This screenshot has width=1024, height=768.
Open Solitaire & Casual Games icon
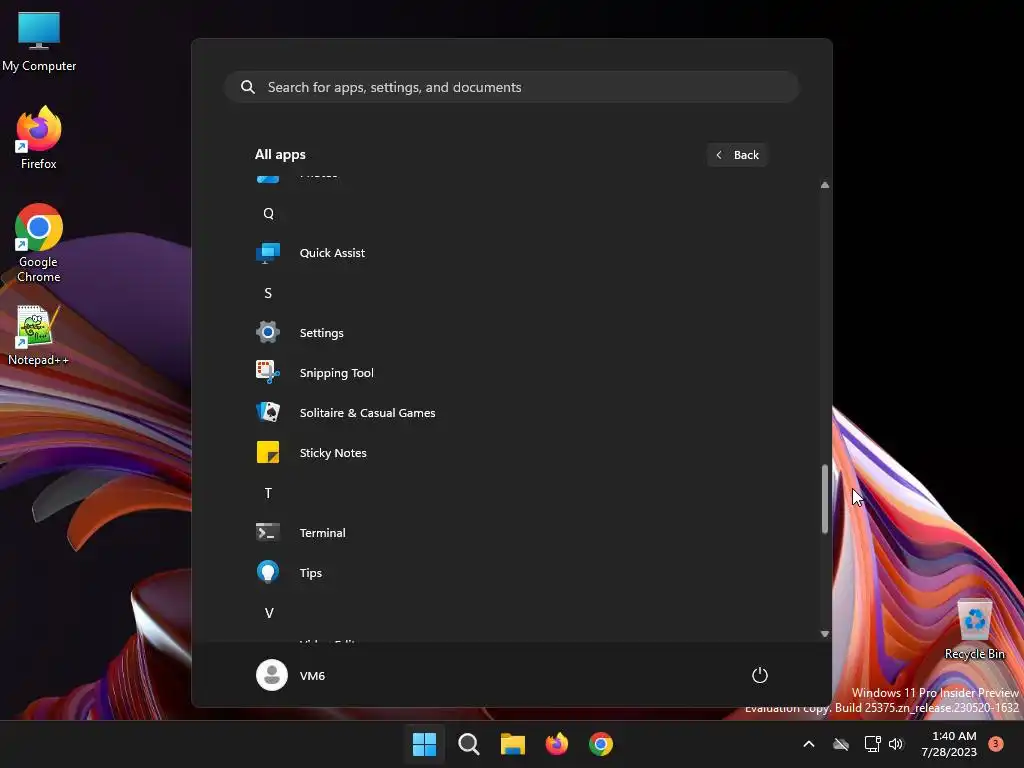click(x=268, y=412)
